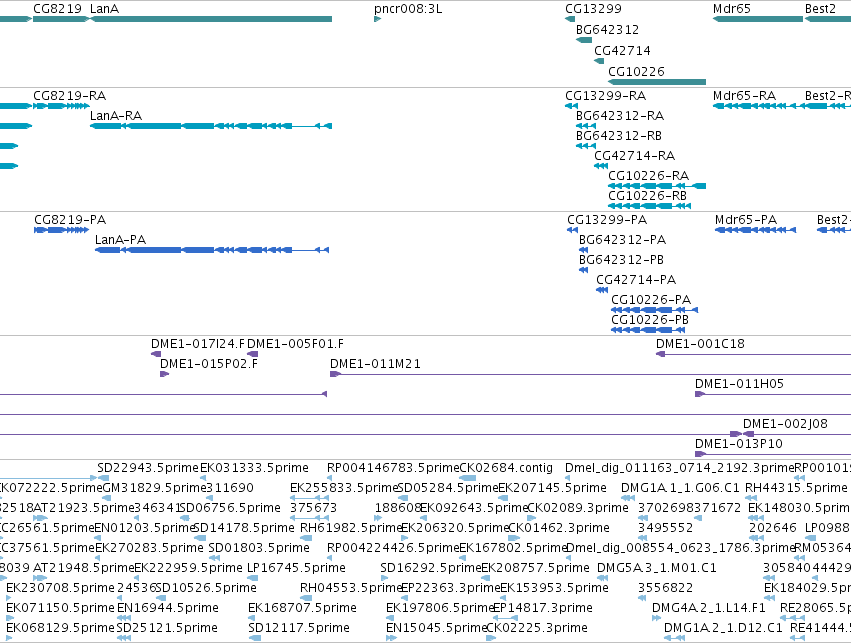Viewport: 851px width, 643px height.
Task: Click the LP16745.5prime EST label
Action: point(296,568)
